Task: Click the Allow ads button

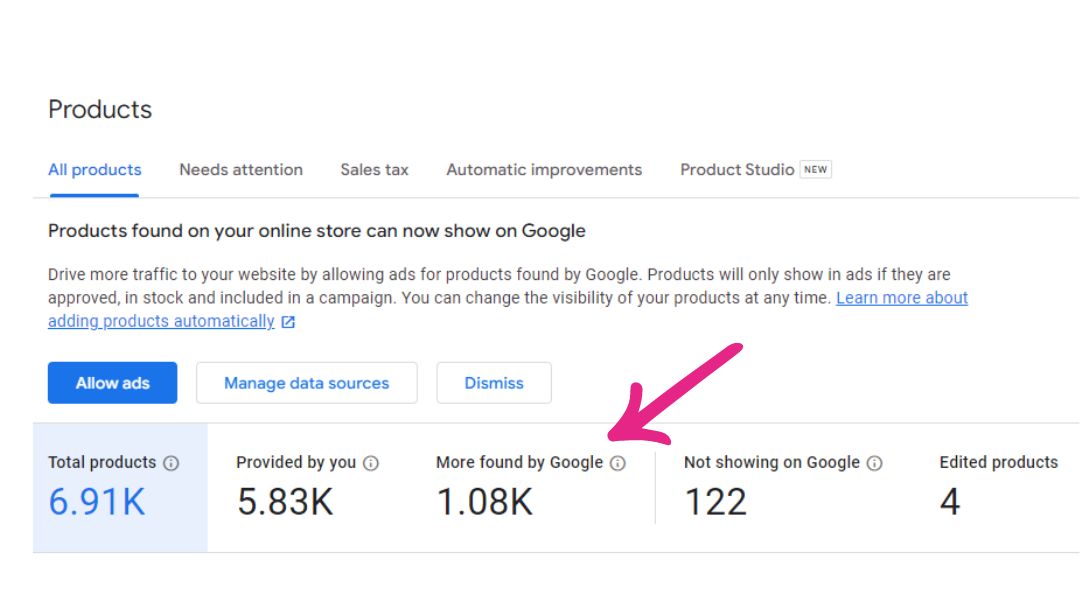Action: click(x=112, y=382)
